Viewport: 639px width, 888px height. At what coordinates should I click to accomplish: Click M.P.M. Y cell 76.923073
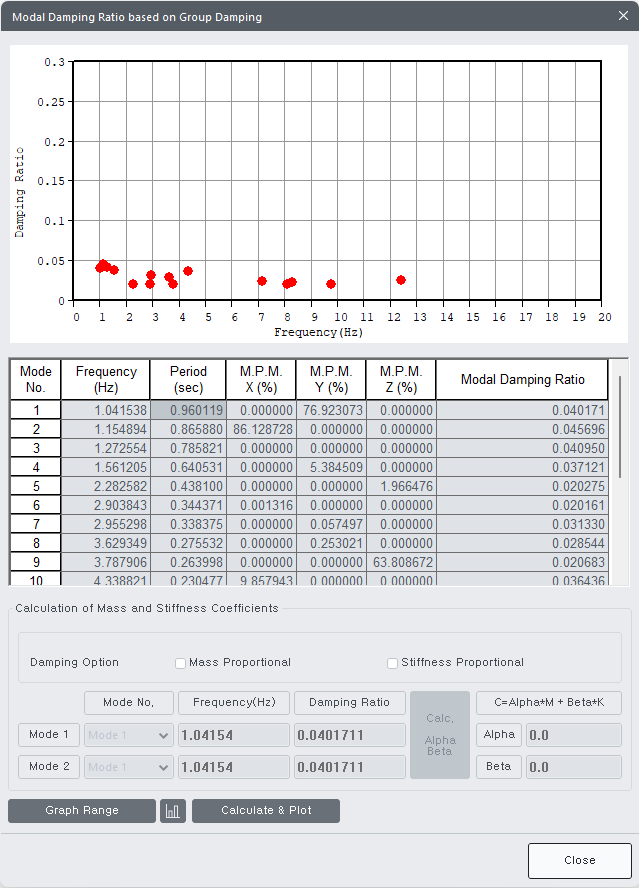coord(331,410)
